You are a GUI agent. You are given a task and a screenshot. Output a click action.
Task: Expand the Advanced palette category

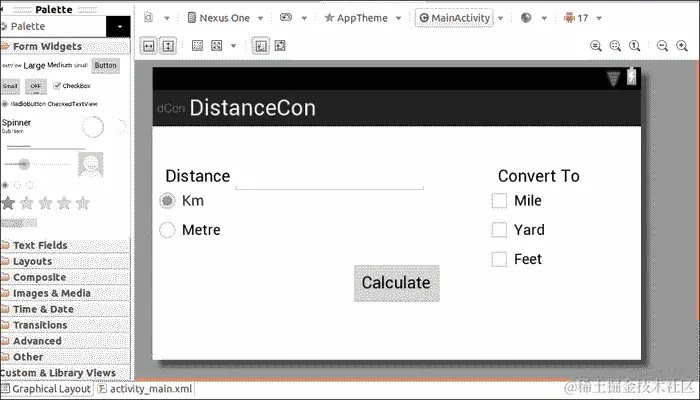tap(65, 341)
